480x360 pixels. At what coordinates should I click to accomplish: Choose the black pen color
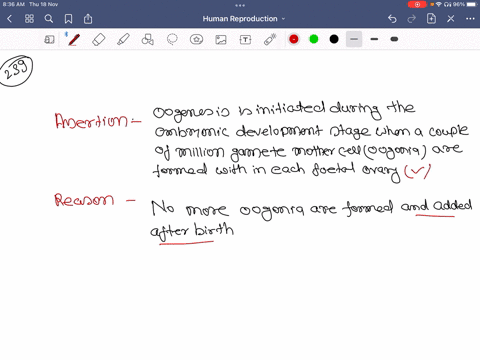(334, 39)
